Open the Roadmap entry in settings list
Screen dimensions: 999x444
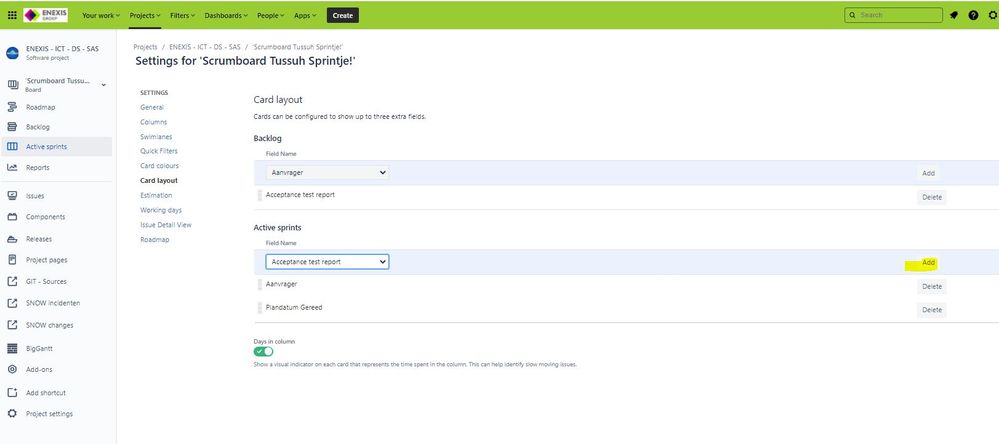click(155, 240)
